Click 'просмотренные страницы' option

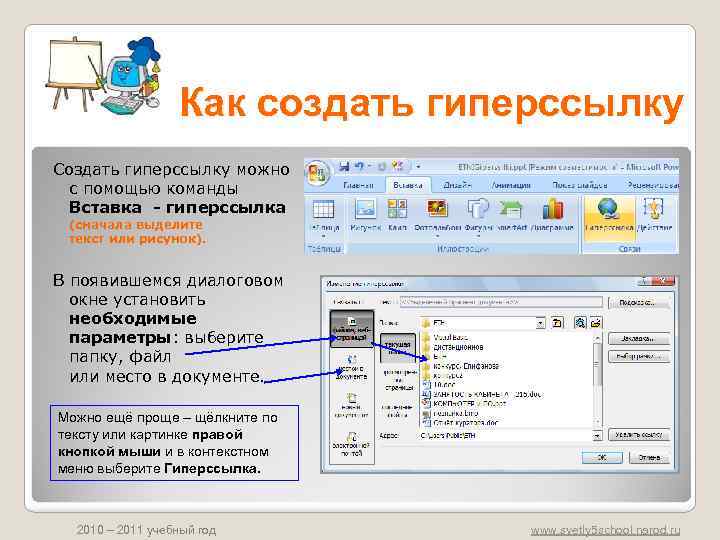pyautogui.click(x=399, y=380)
